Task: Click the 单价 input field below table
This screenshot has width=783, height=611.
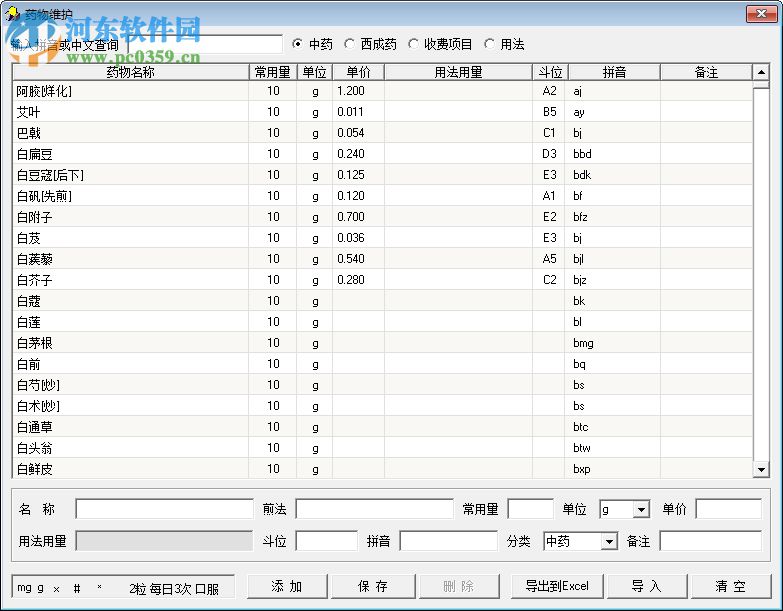Action: (729, 509)
